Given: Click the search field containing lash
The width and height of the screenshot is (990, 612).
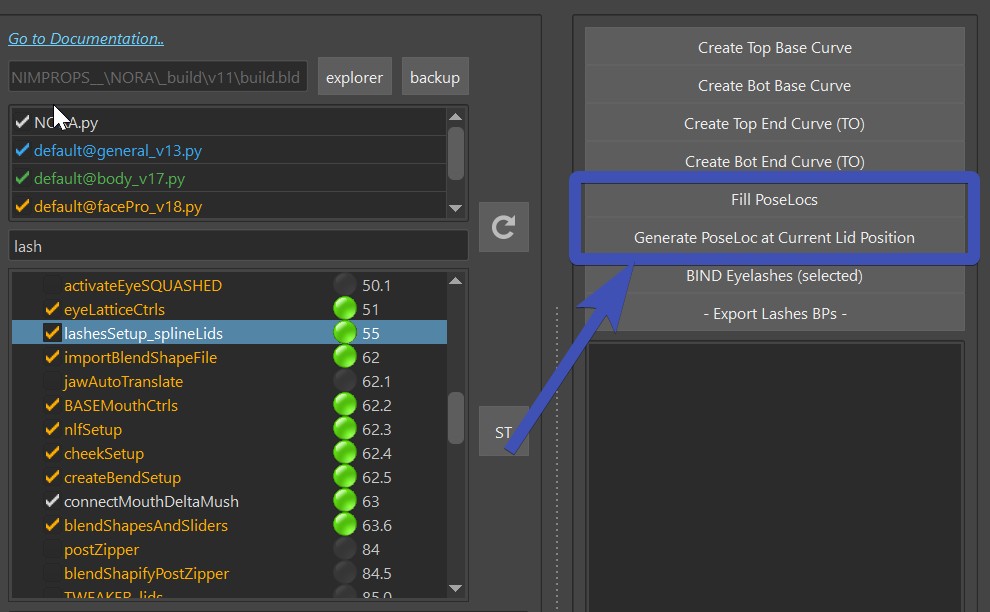Looking at the screenshot, I should click(x=238, y=246).
